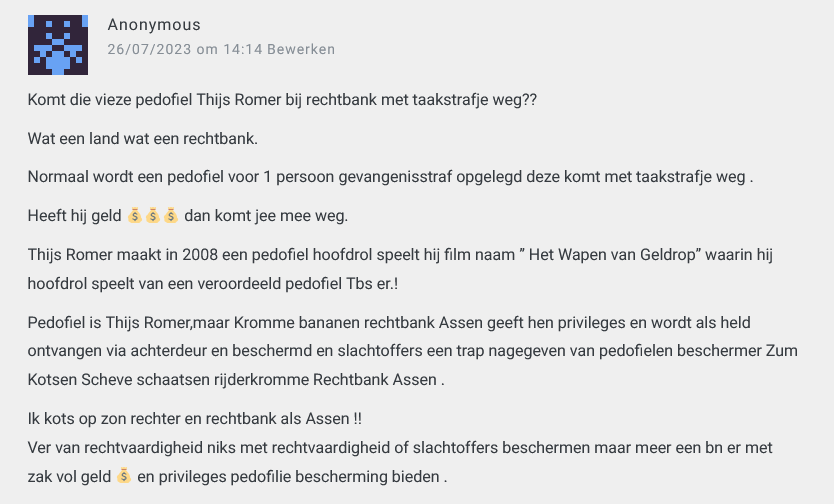Click first money bag emoji after 'Heeft hij geld'

(x=135, y=215)
